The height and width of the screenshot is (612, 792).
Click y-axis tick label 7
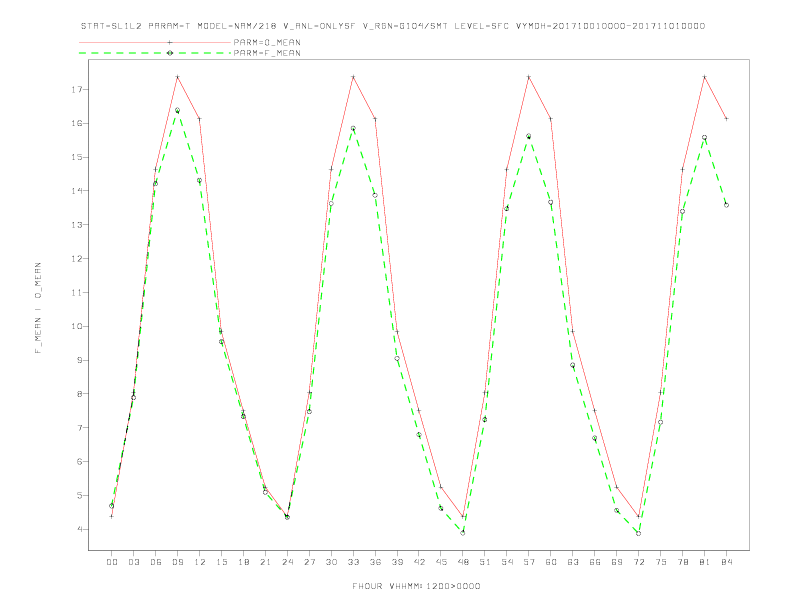point(79,428)
